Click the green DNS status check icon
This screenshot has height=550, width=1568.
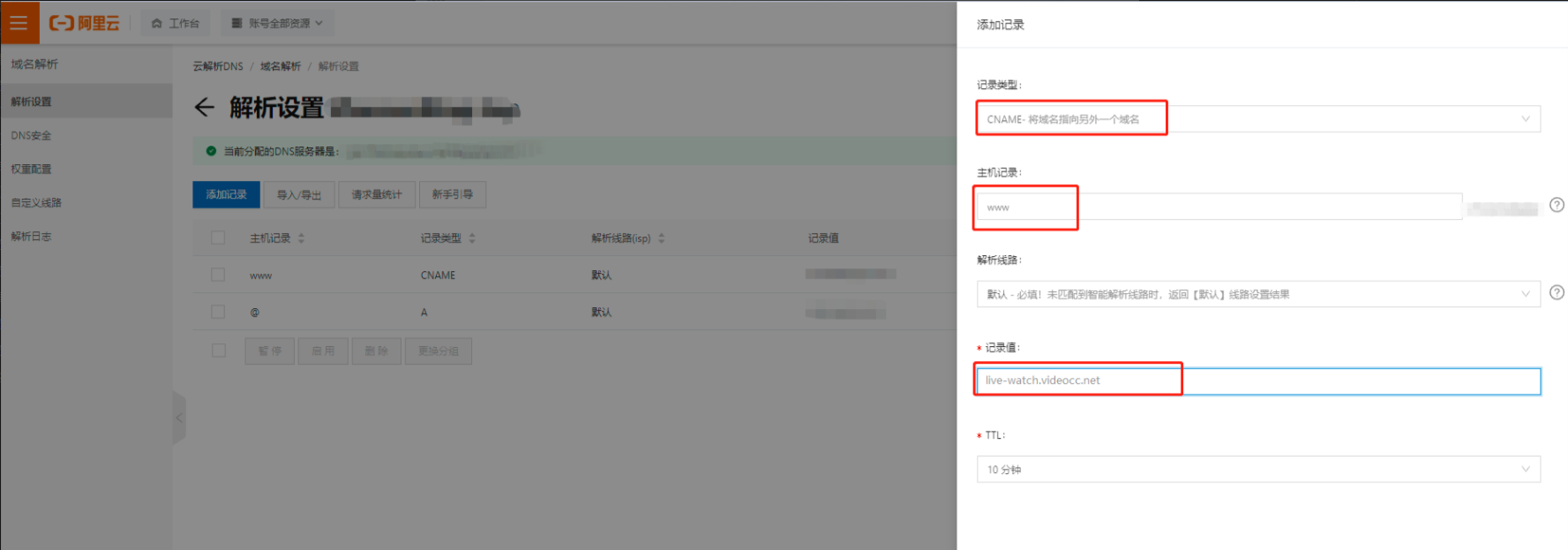[211, 151]
